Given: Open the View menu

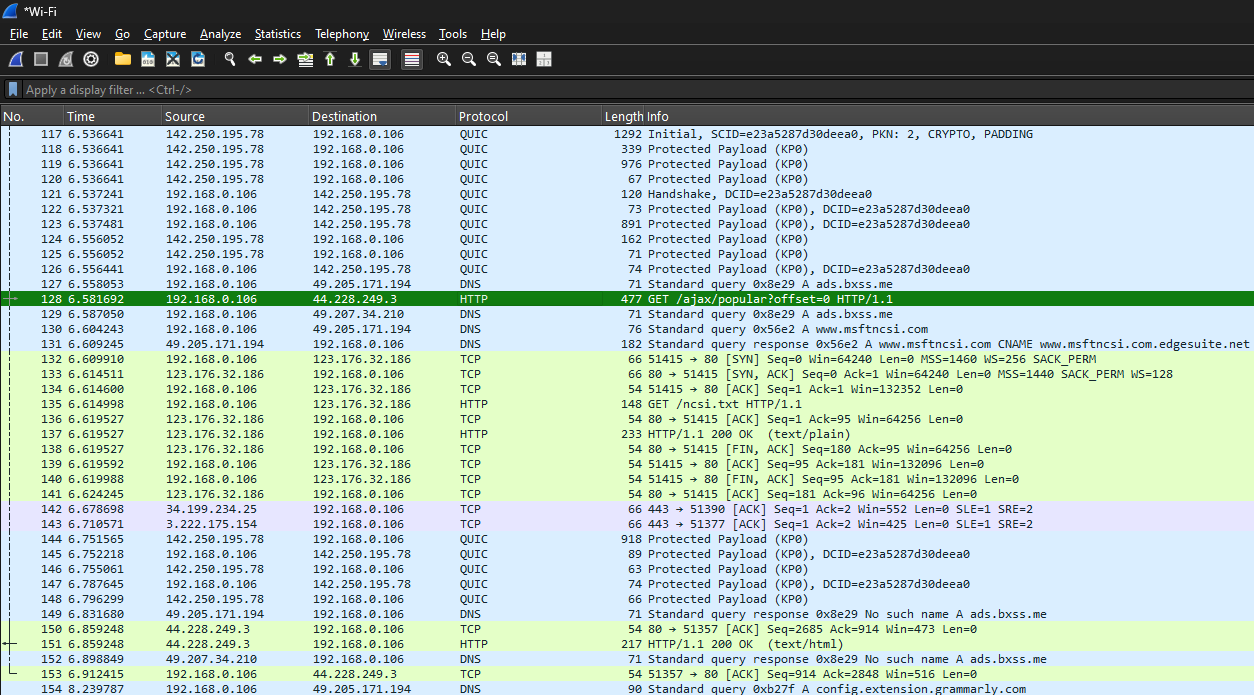Looking at the screenshot, I should 88,34.
